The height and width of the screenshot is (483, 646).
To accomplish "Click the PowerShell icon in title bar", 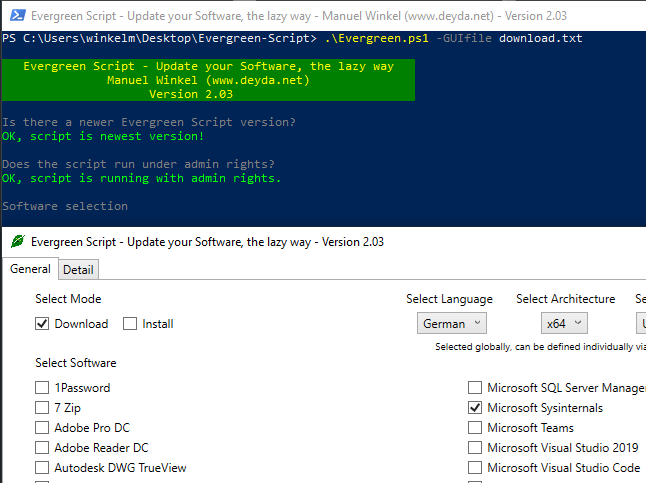I will [18, 16].
